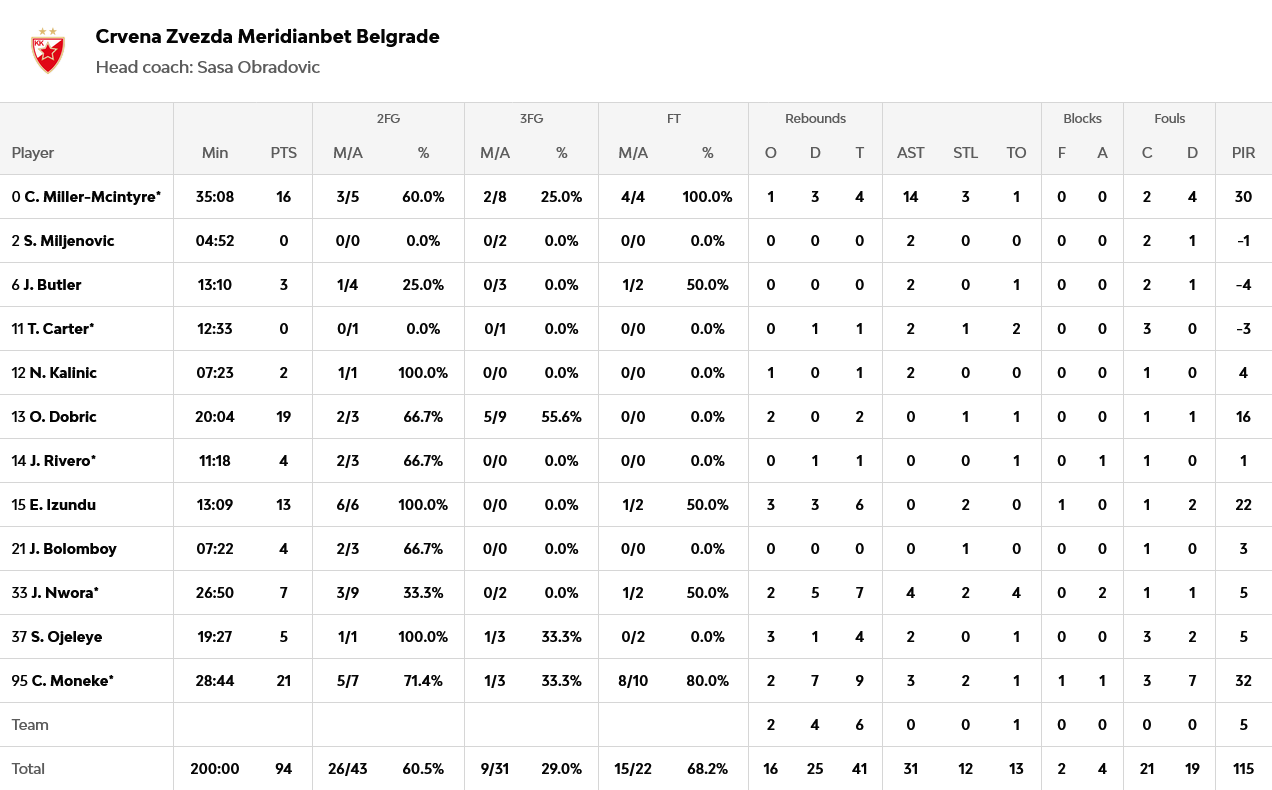
Task: Click the AST column header
Action: 911,153
